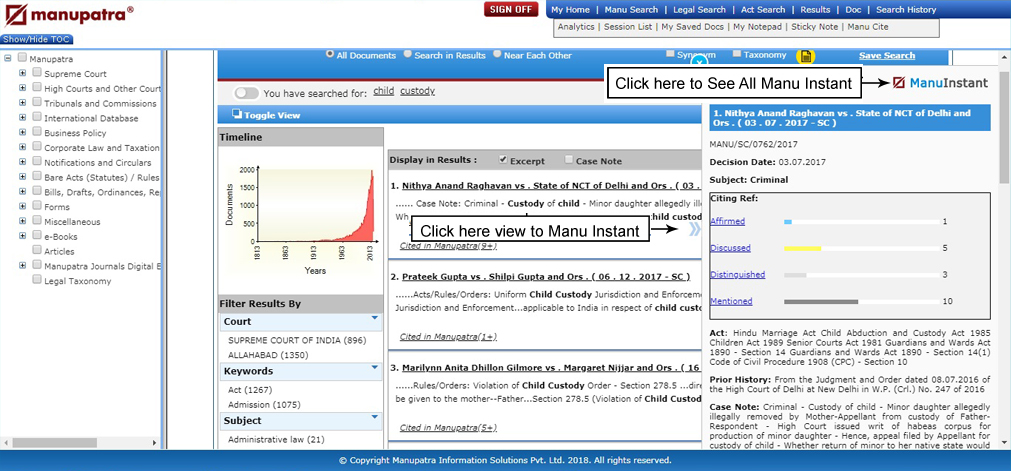Close the Manu Instant panel with X
Screen dimensions: 1011x471
tap(700, 63)
